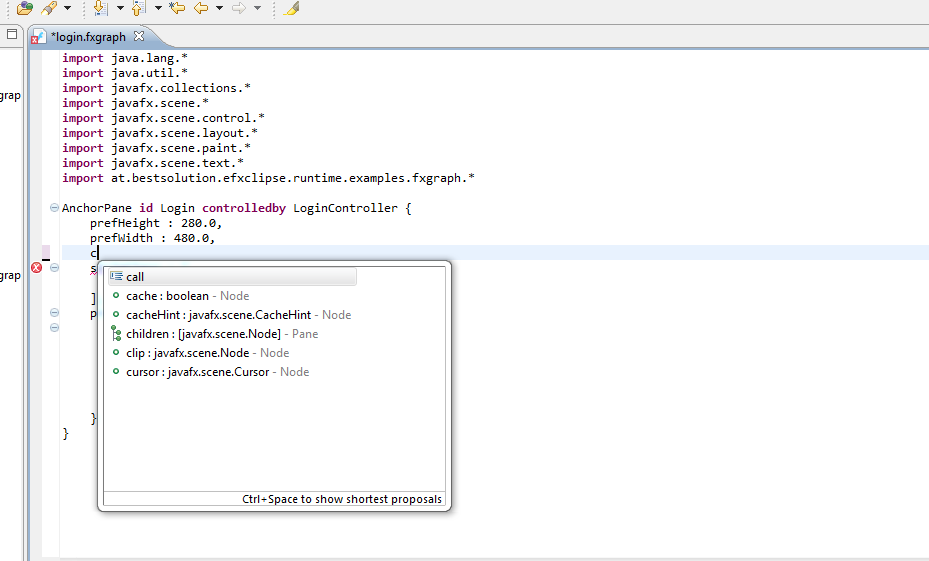Viewport: 929px width, 561px height.
Task: Click the 'import java.lang.*' line
Action: point(125,58)
